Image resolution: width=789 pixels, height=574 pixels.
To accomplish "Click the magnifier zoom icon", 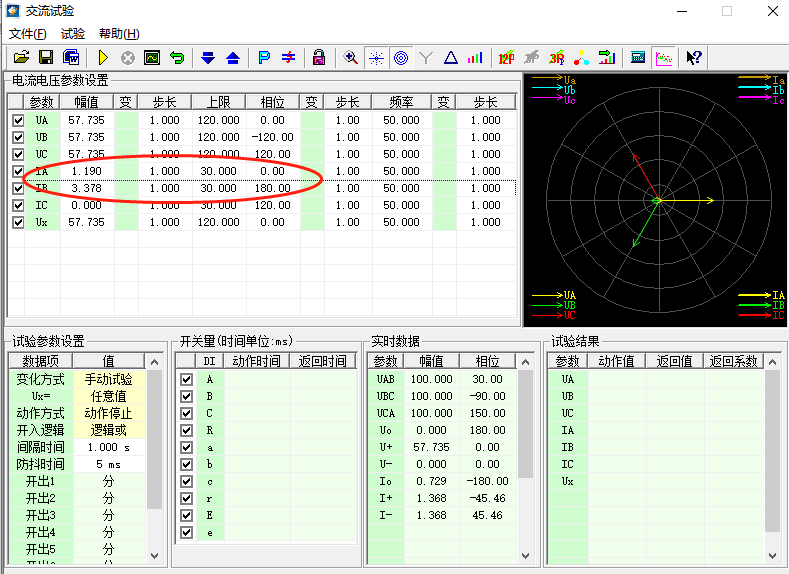I will pyautogui.click(x=351, y=58).
